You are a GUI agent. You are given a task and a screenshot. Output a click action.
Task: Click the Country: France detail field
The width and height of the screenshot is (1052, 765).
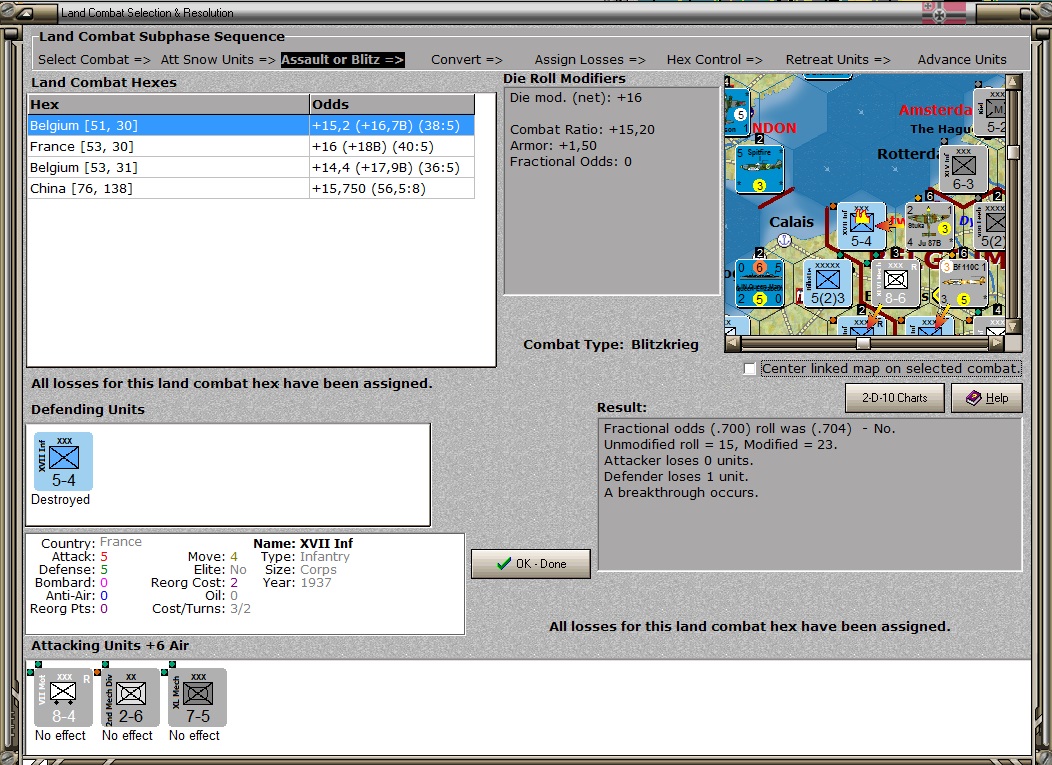(x=91, y=542)
